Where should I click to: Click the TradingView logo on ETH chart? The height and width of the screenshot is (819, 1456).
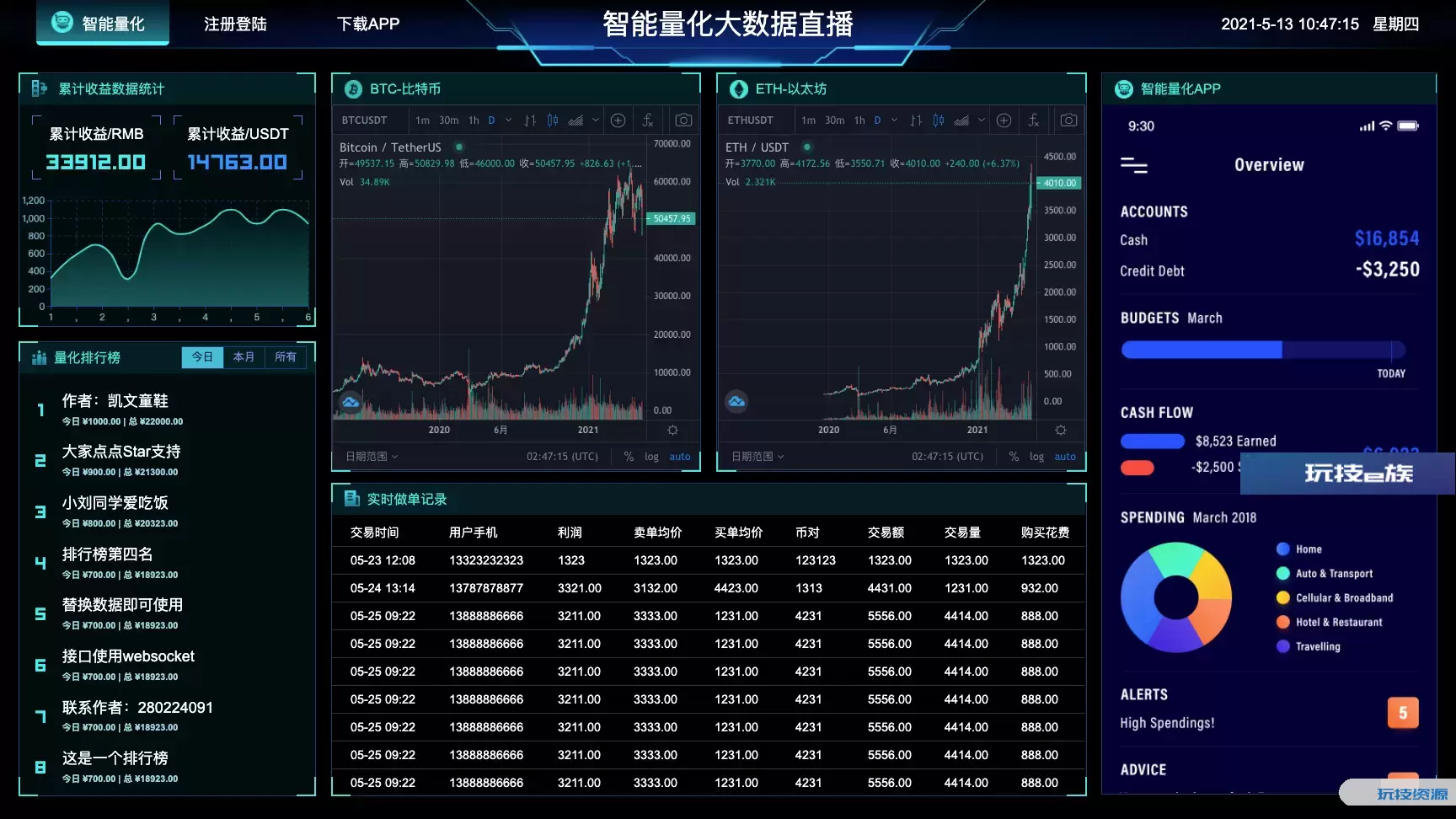point(736,402)
